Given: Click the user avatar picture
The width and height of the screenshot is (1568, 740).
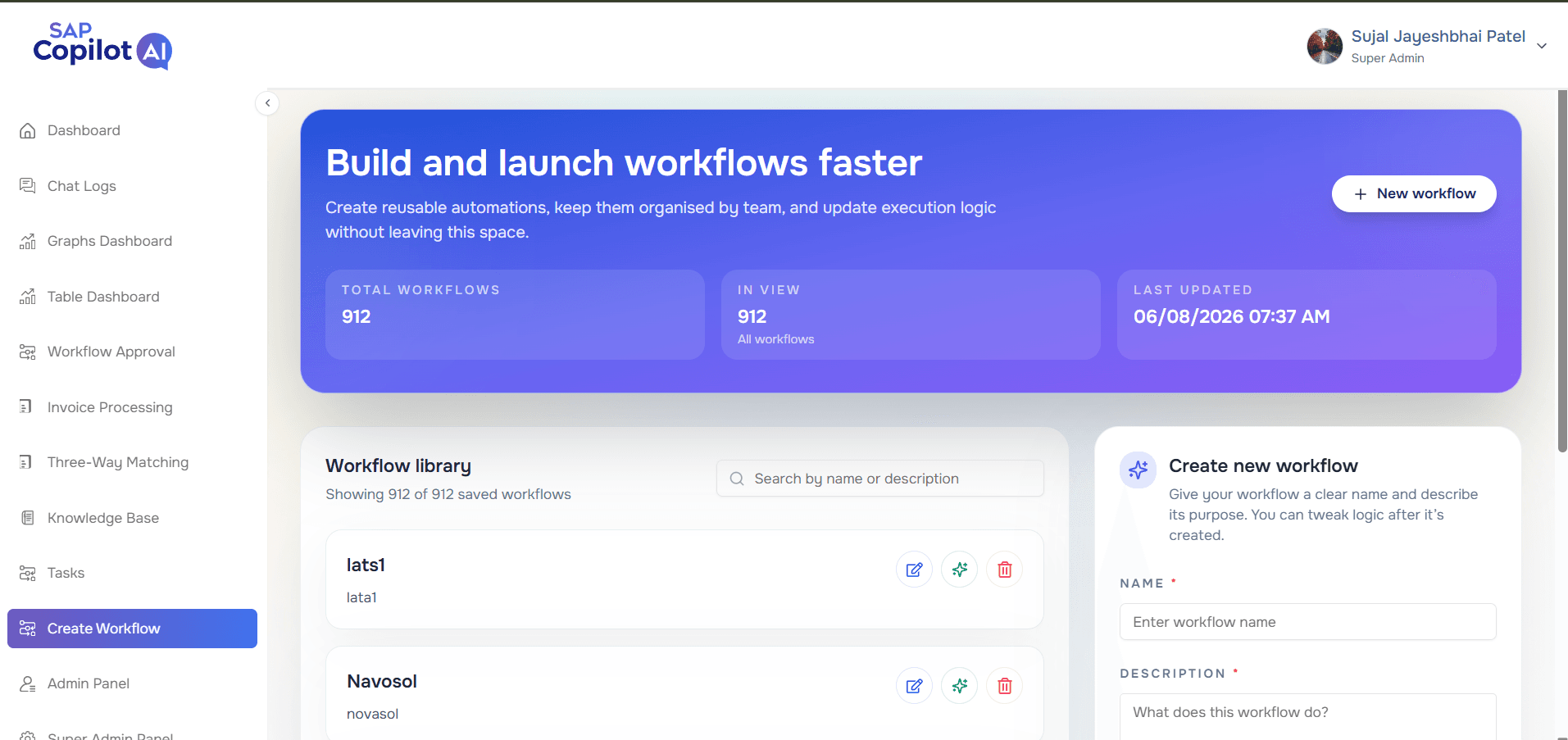Looking at the screenshot, I should coord(1325,46).
